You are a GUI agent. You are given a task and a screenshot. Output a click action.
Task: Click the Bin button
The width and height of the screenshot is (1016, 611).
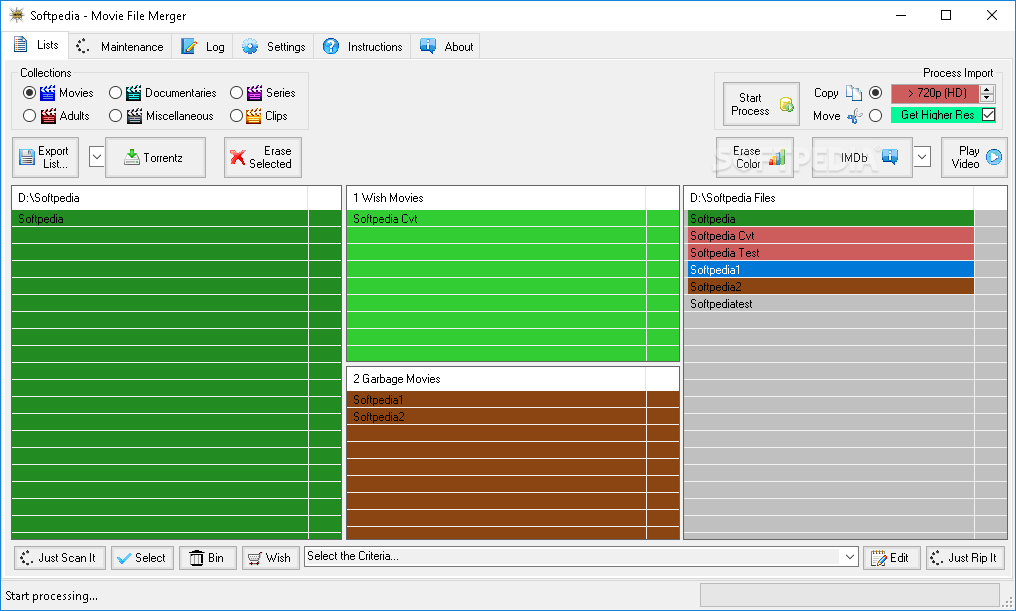click(207, 558)
